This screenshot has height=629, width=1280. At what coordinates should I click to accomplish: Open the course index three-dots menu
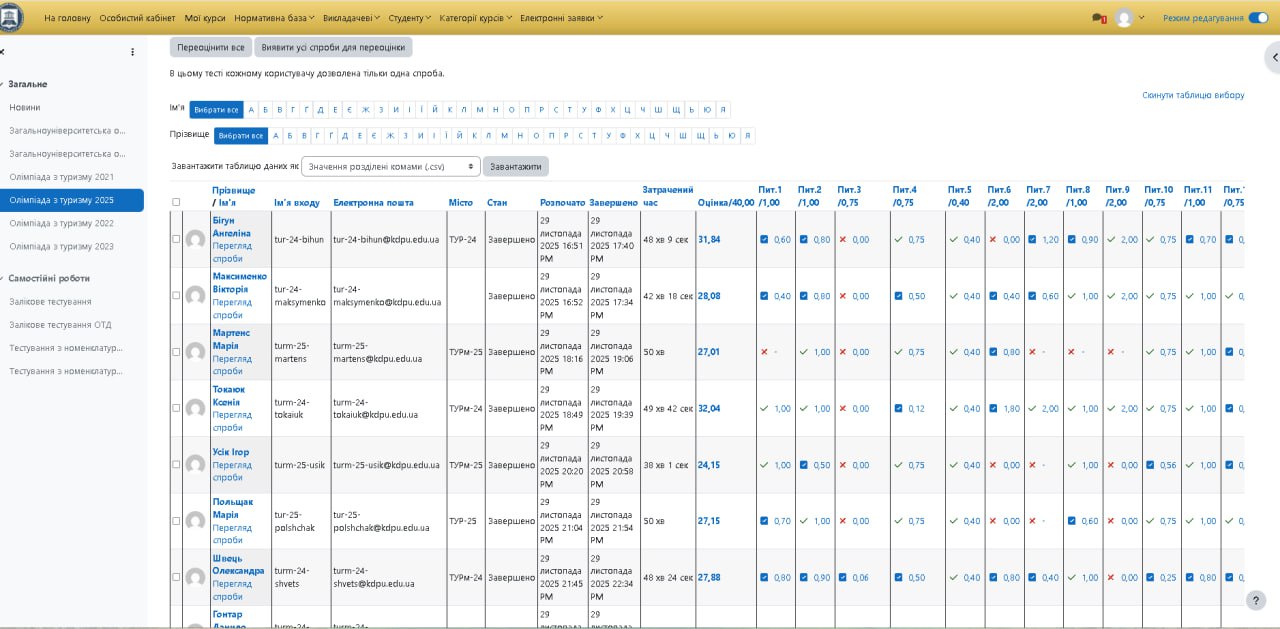(132, 52)
